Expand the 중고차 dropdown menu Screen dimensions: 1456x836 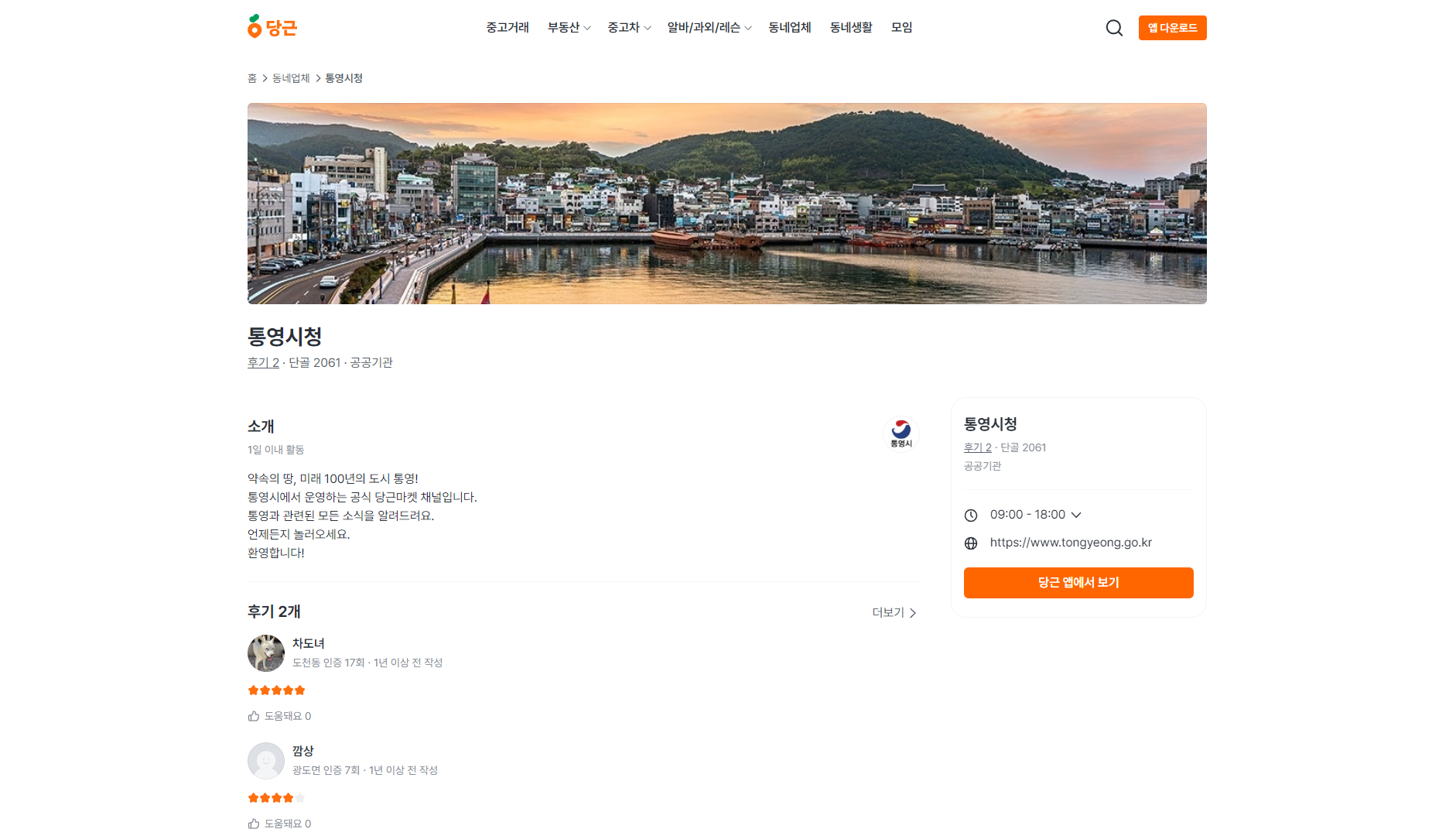pos(629,28)
